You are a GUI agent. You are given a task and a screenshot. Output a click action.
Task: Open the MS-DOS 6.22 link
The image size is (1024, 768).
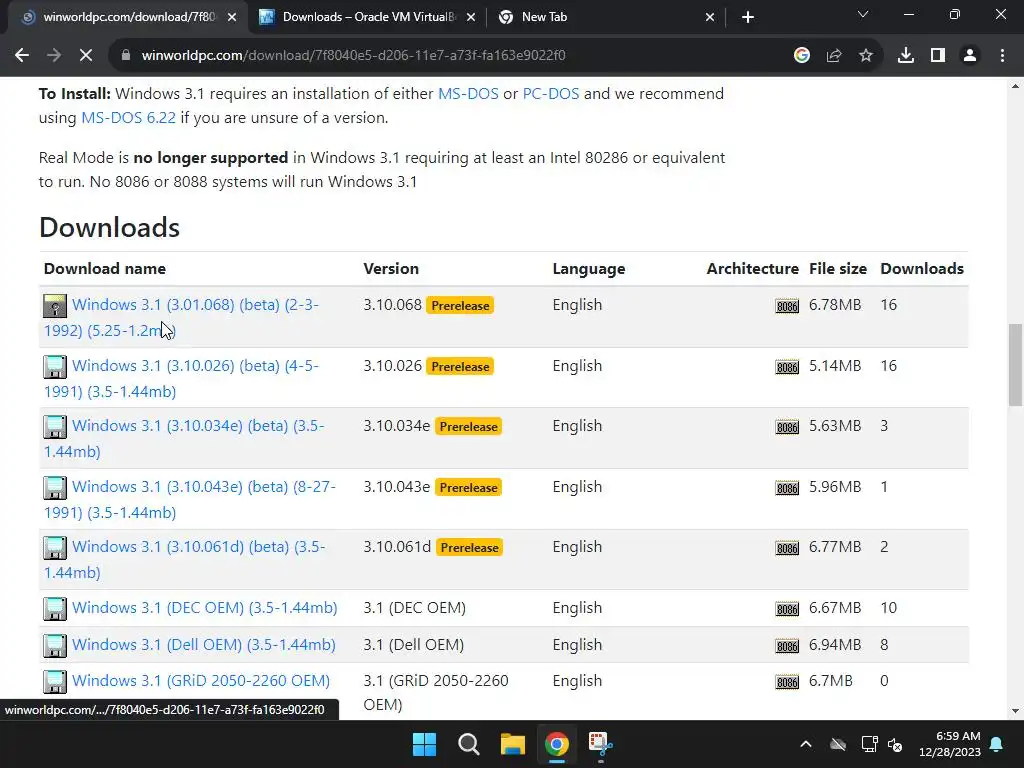pyautogui.click(x=128, y=118)
